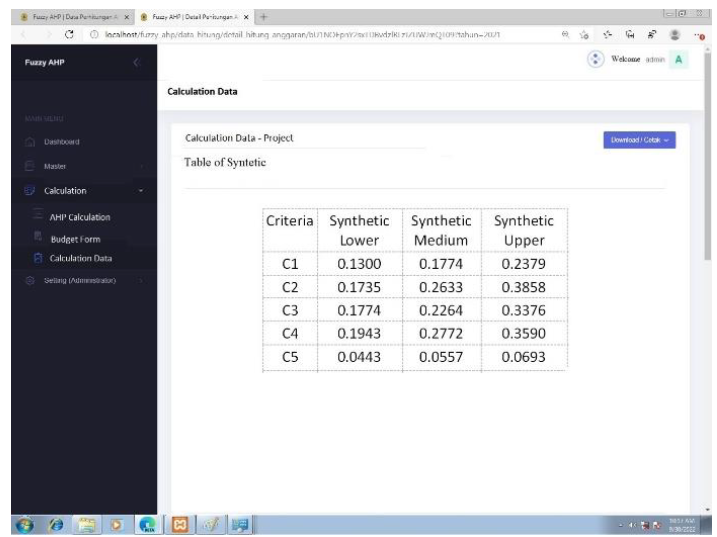Click the Synthetic Lower column header
Viewport: 717px width, 537px height.
tap(359, 230)
